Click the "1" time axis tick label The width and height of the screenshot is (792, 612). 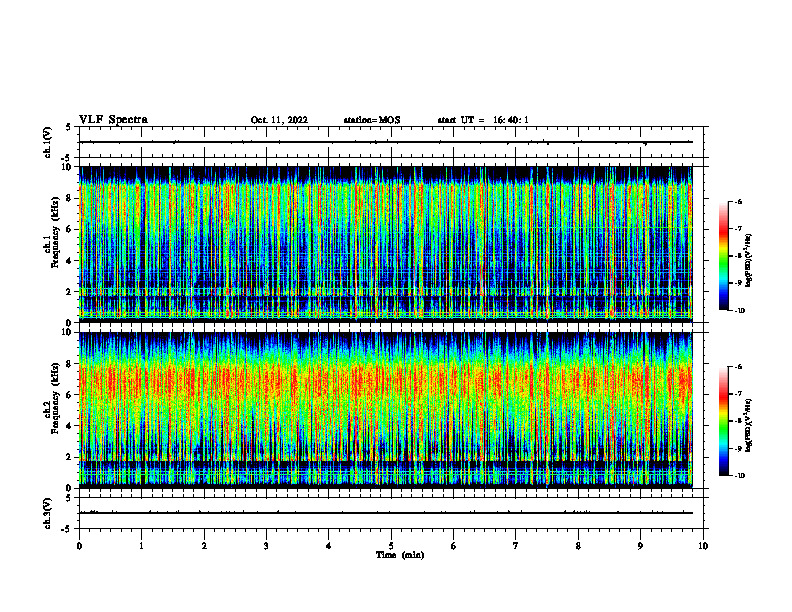coord(142,546)
